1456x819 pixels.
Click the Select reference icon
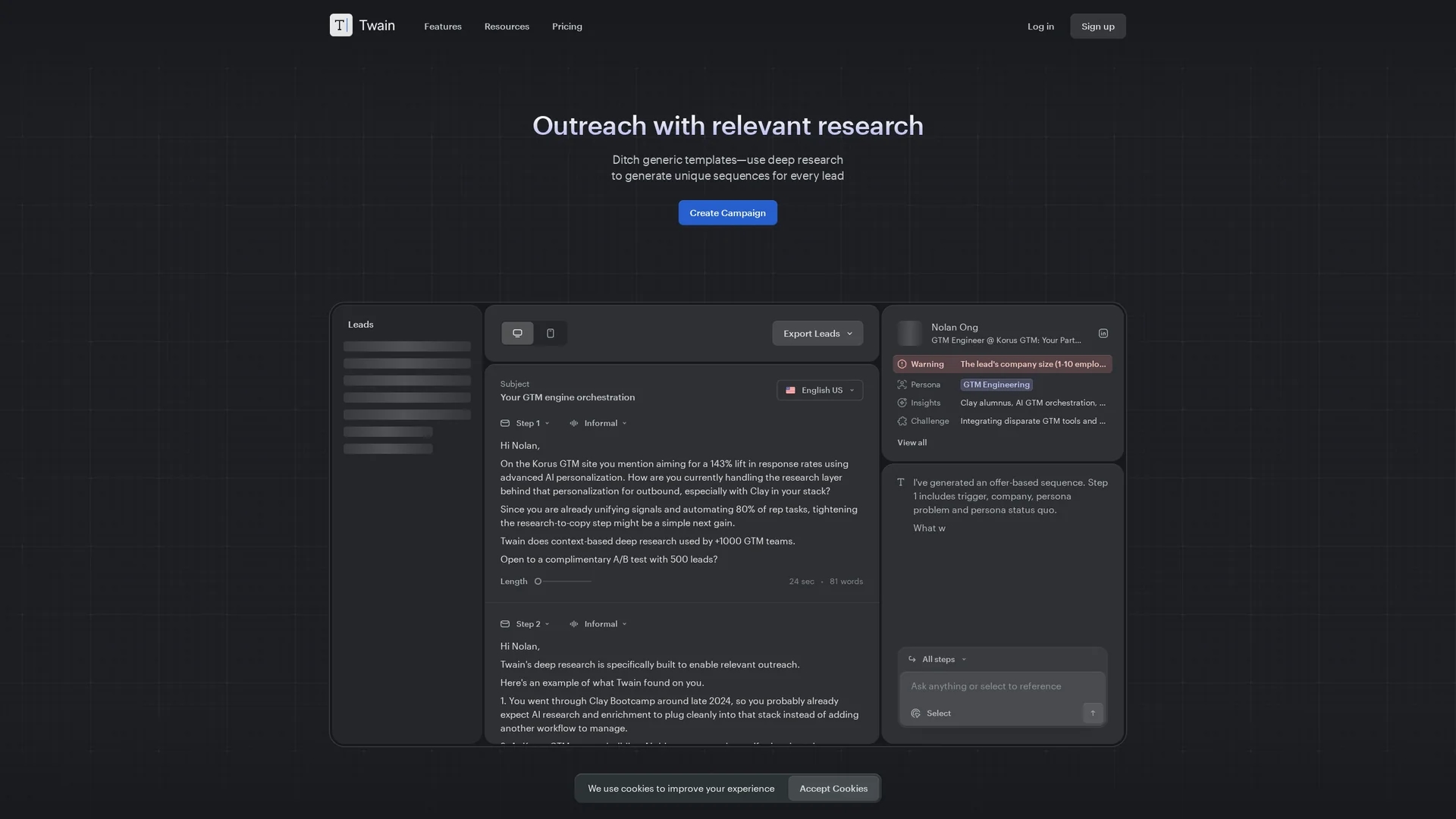point(915,714)
